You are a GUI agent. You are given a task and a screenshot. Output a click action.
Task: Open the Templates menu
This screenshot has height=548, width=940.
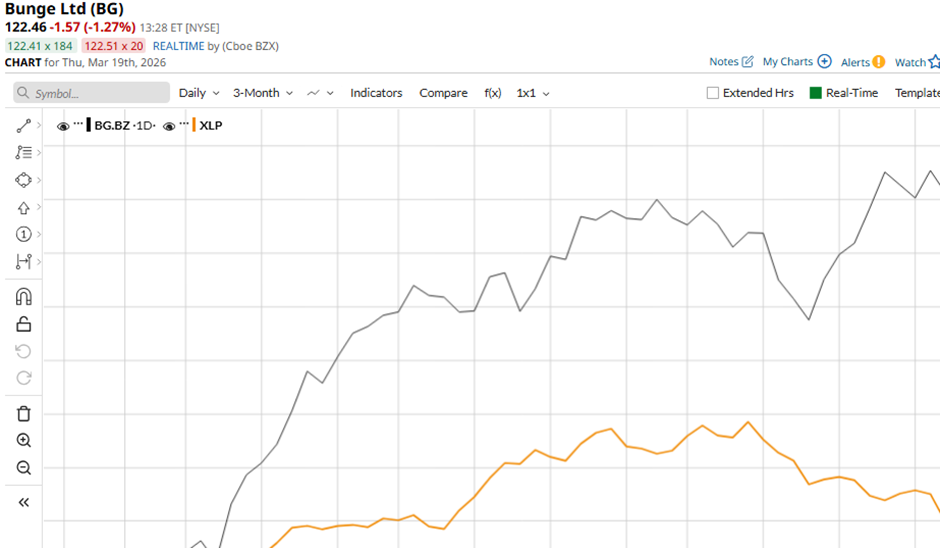tap(917, 93)
